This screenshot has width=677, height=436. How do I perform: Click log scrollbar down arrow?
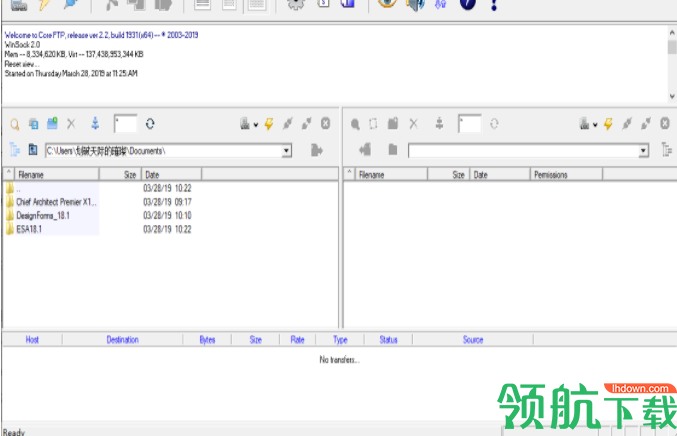(672, 96)
